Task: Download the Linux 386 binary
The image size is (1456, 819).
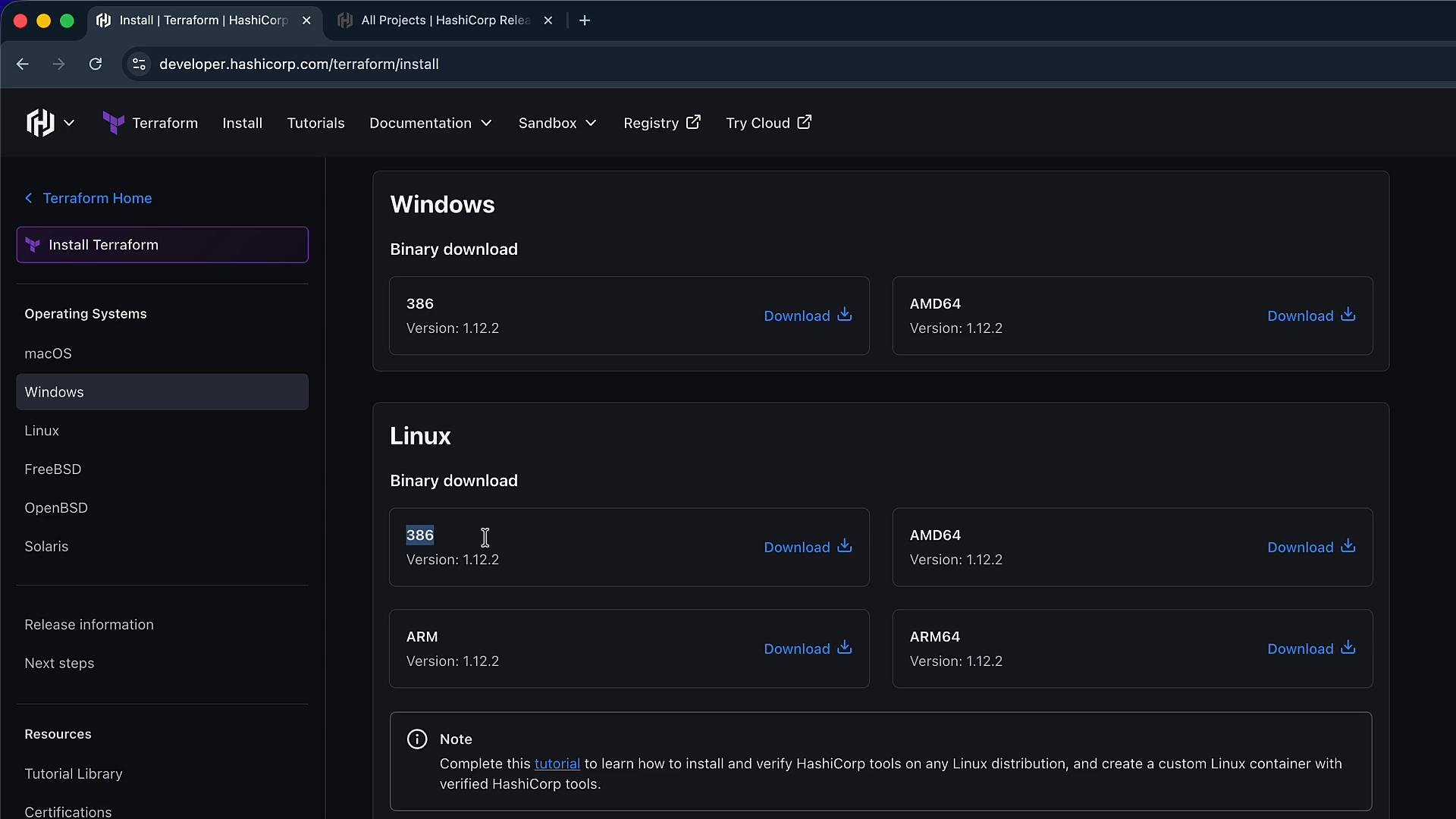Action: pyautogui.click(x=808, y=547)
